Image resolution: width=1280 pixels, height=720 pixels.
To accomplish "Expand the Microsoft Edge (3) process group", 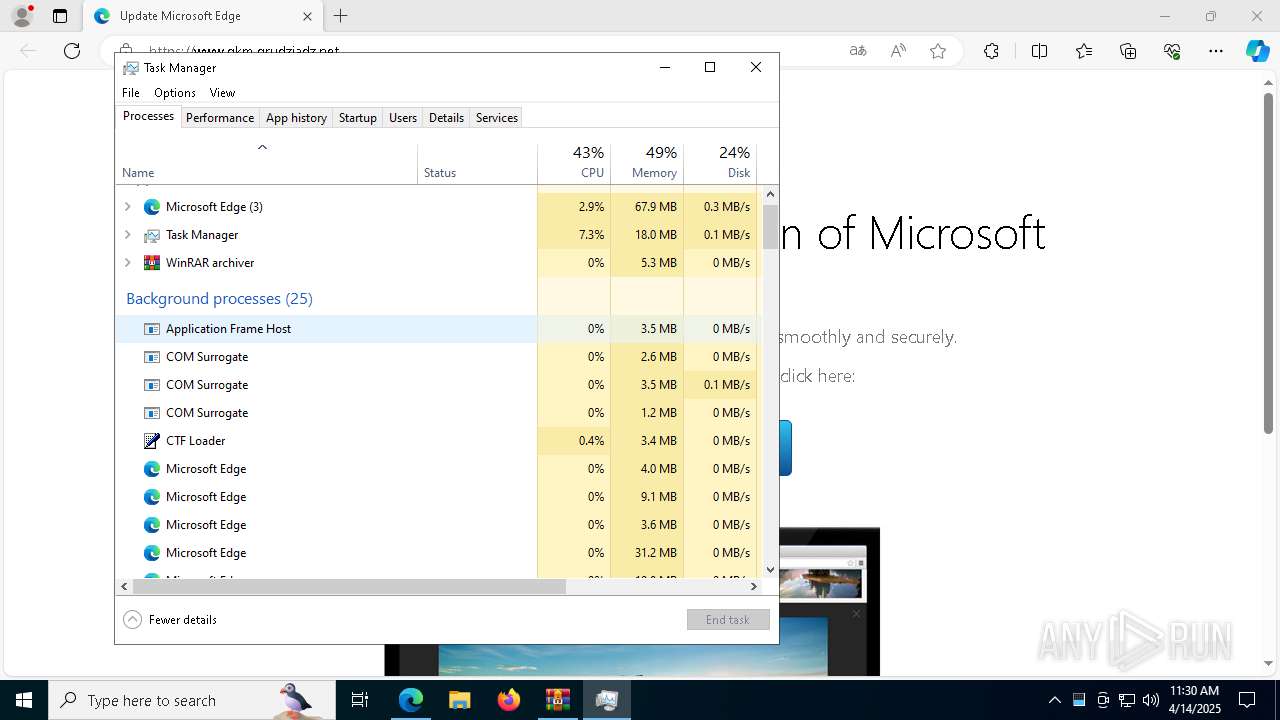I will [127, 207].
